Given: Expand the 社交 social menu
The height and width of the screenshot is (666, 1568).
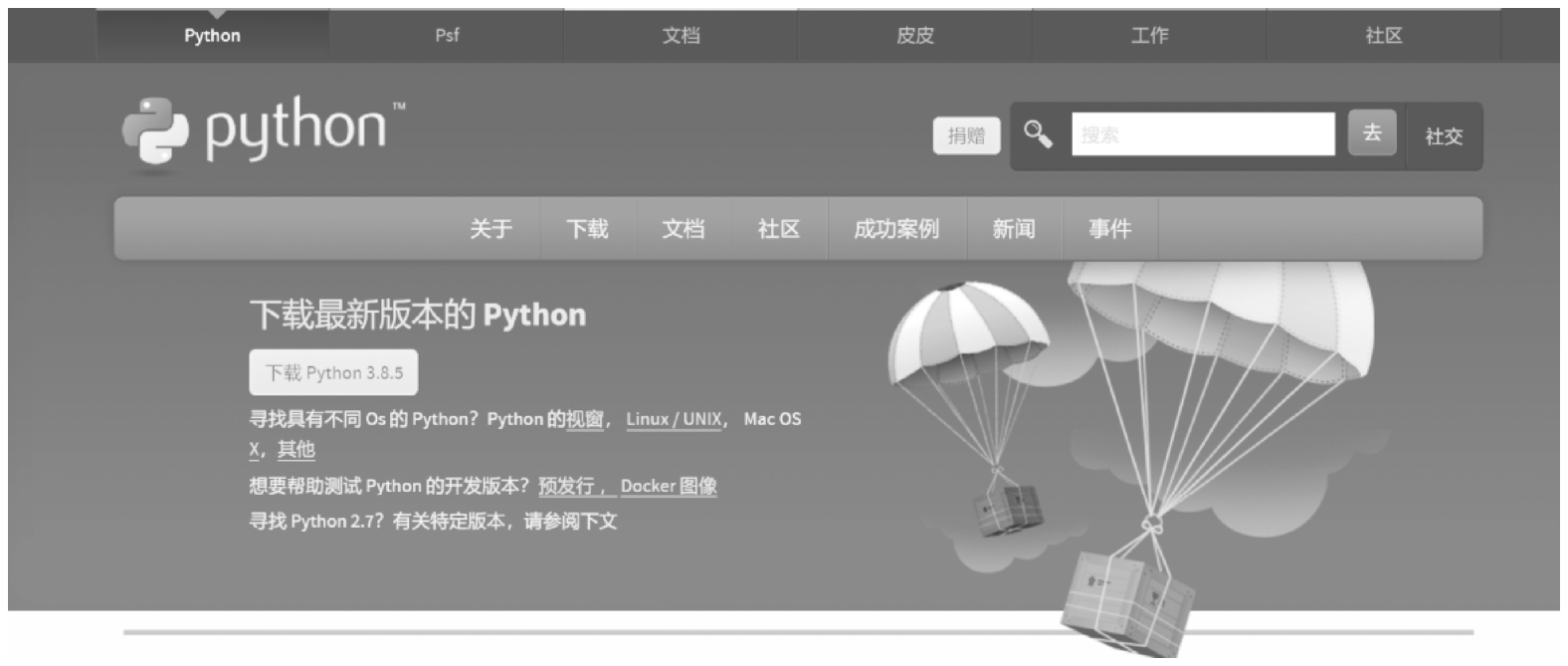Looking at the screenshot, I should pyautogui.click(x=1443, y=136).
